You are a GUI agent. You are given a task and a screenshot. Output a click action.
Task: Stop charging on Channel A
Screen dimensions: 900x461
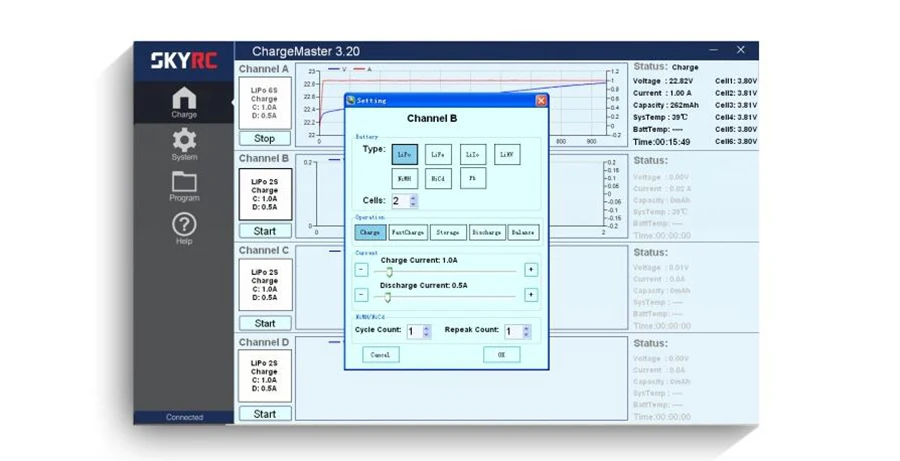click(265, 138)
